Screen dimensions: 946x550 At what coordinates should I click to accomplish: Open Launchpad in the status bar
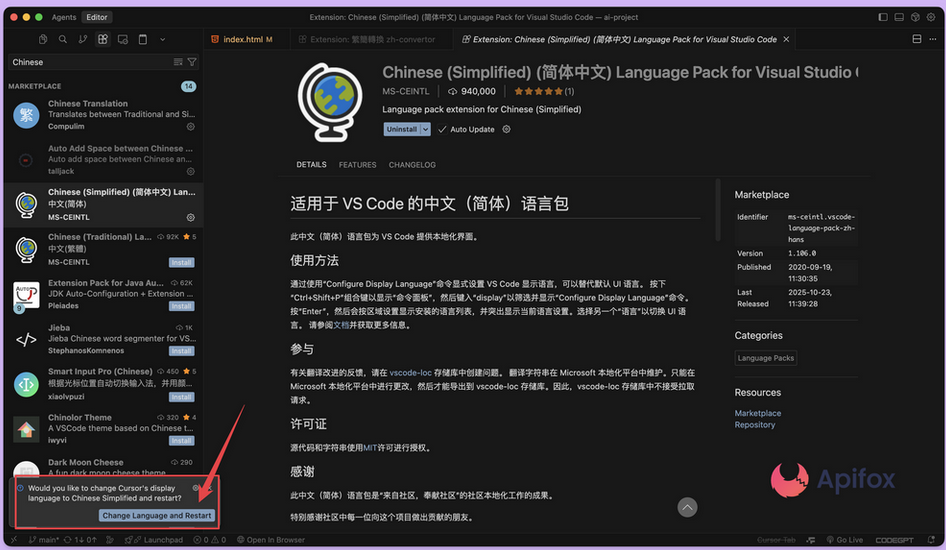coord(154,540)
